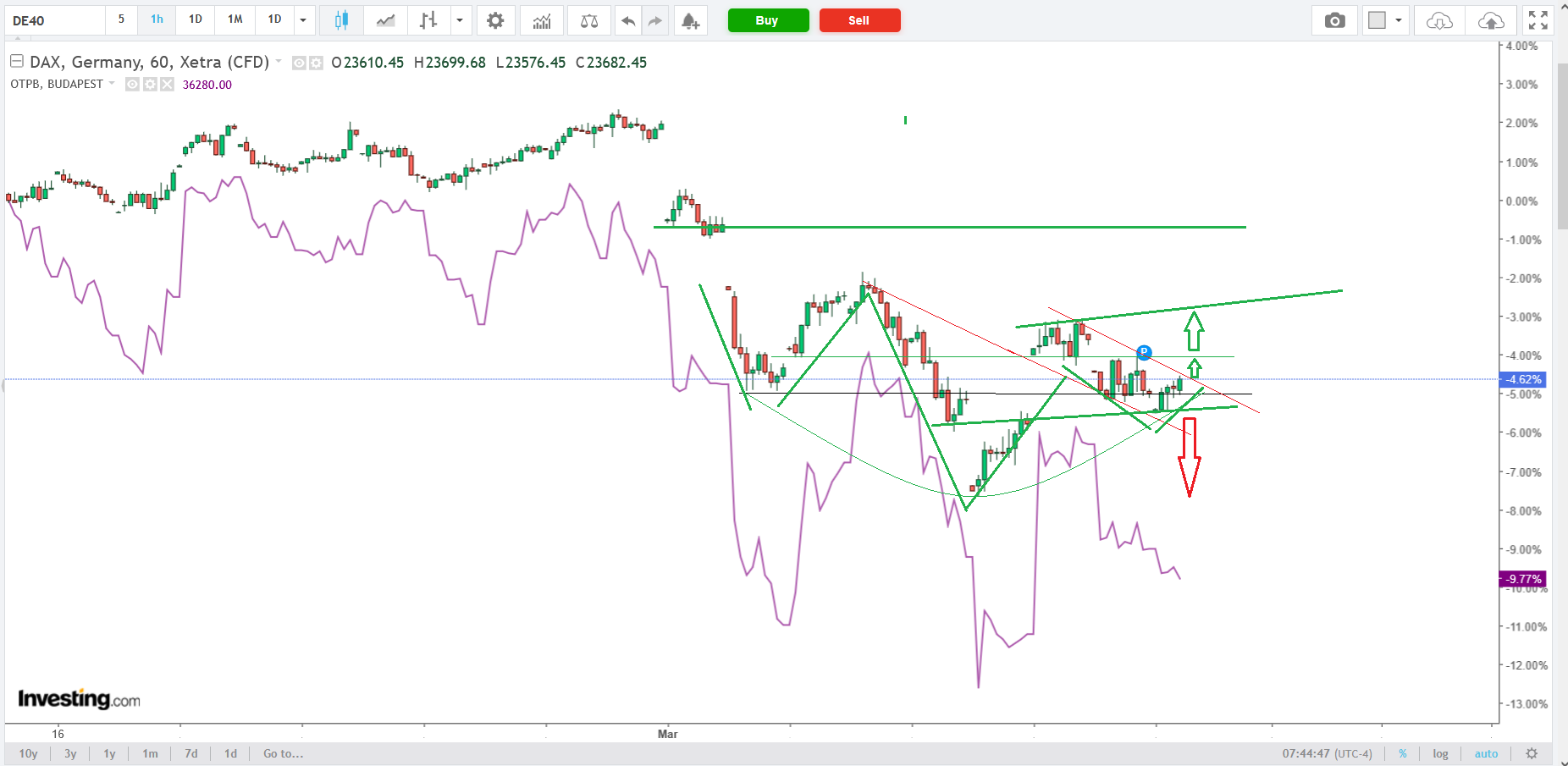Load chart layout from cloud
The height and width of the screenshot is (766, 1568).
point(1439,20)
